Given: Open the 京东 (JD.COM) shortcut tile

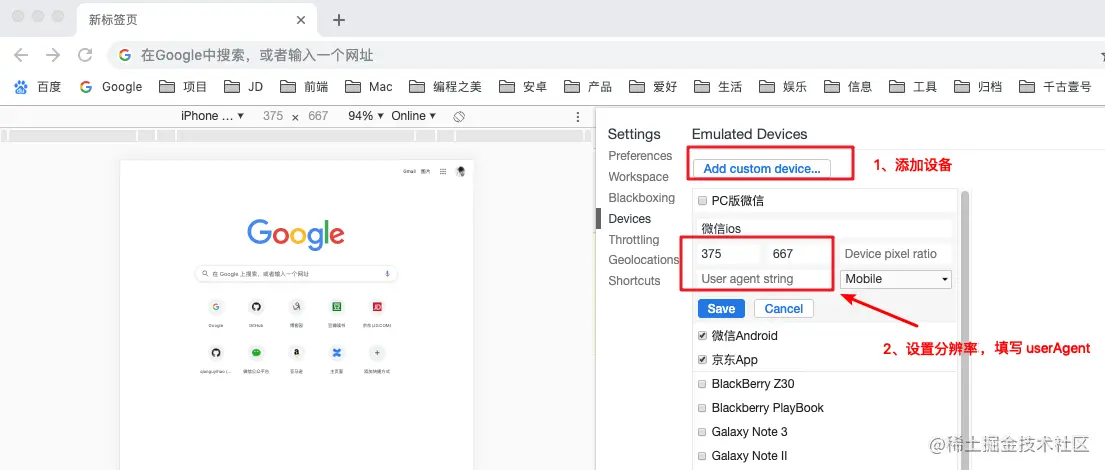Looking at the screenshot, I should [377, 312].
